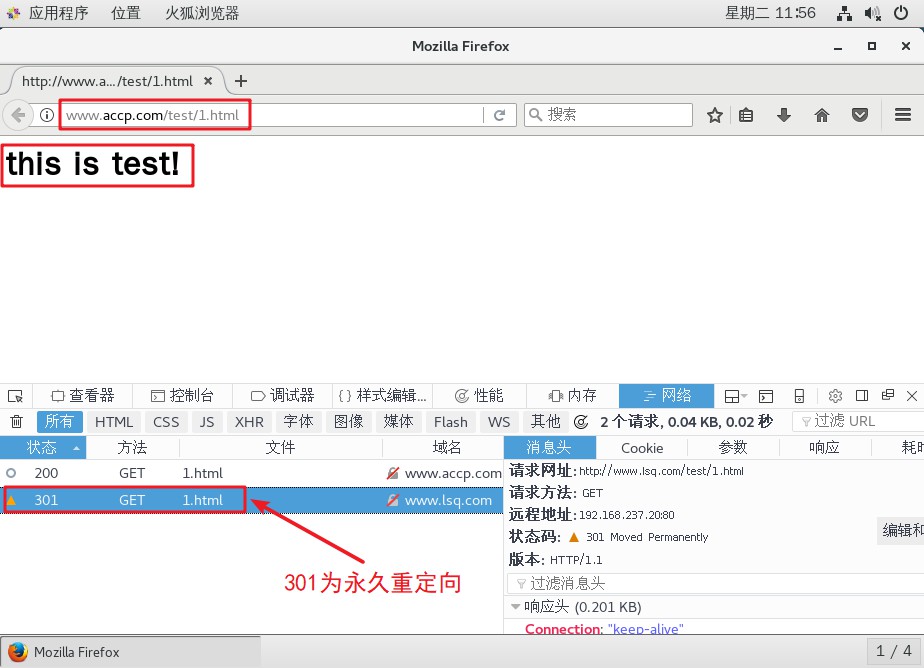Toggle the HTML request filter
Screen dimensions: 924x668
point(114,422)
